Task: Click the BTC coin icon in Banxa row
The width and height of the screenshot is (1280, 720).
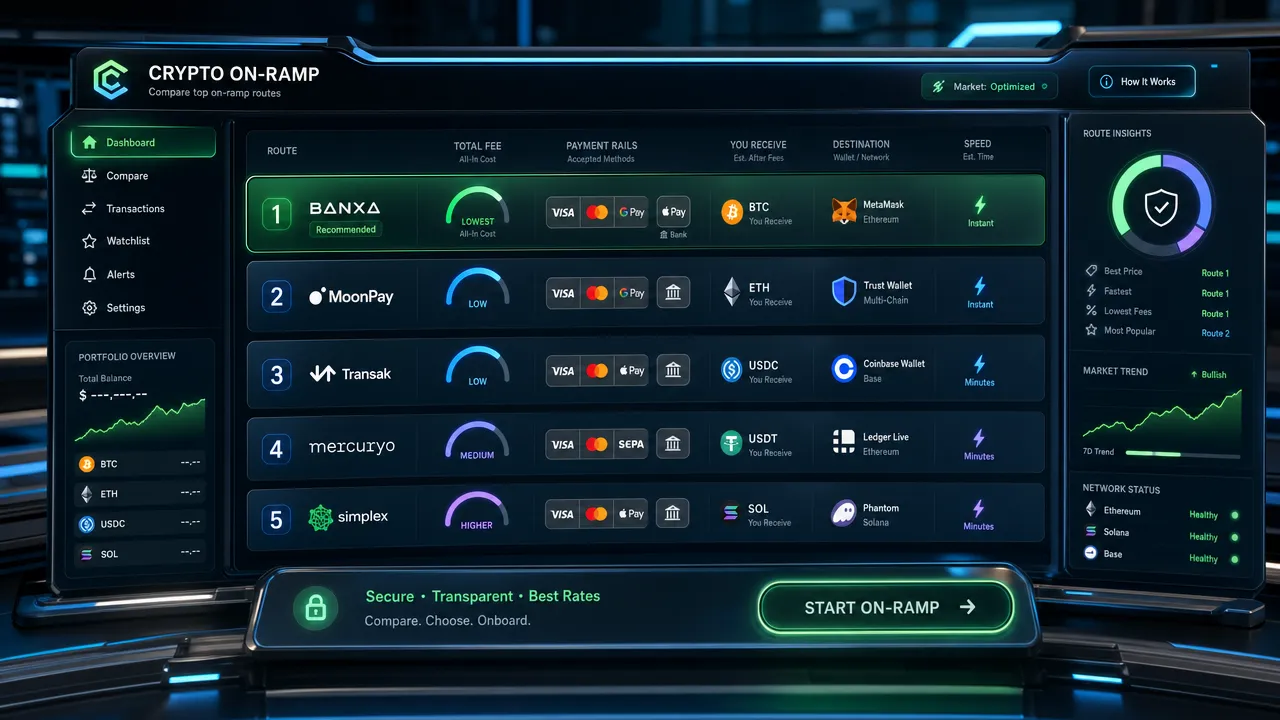Action: point(732,211)
